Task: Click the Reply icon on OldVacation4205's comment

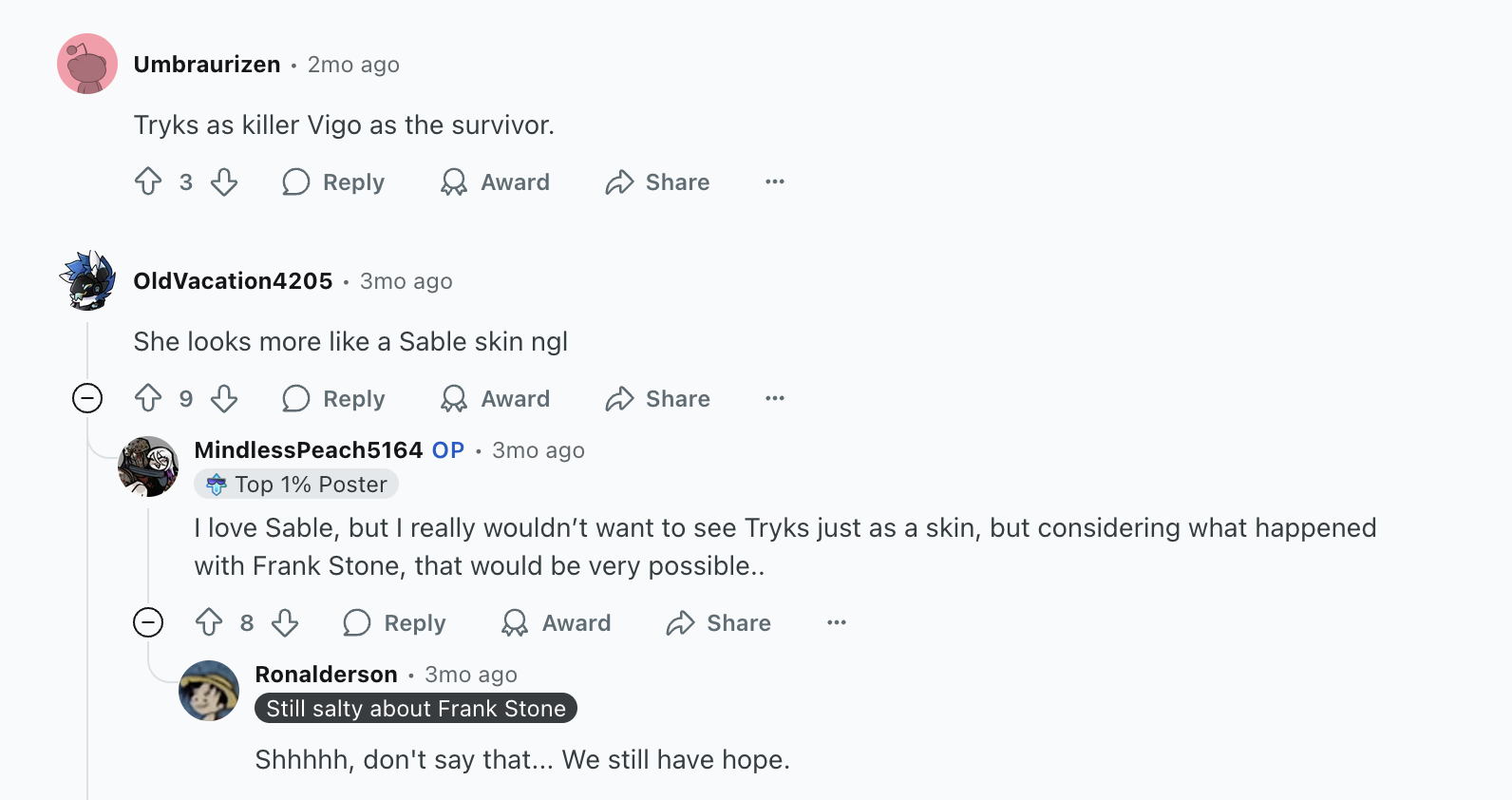Action: click(x=297, y=398)
